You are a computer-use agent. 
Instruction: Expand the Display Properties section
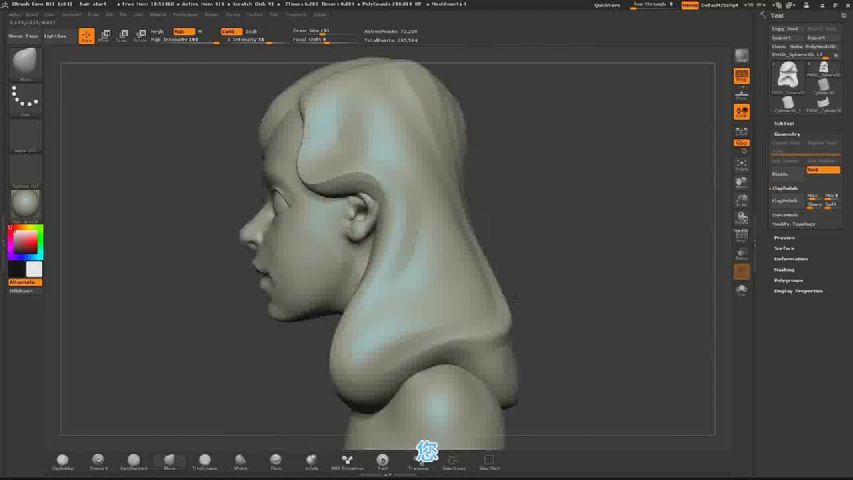click(x=798, y=291)
